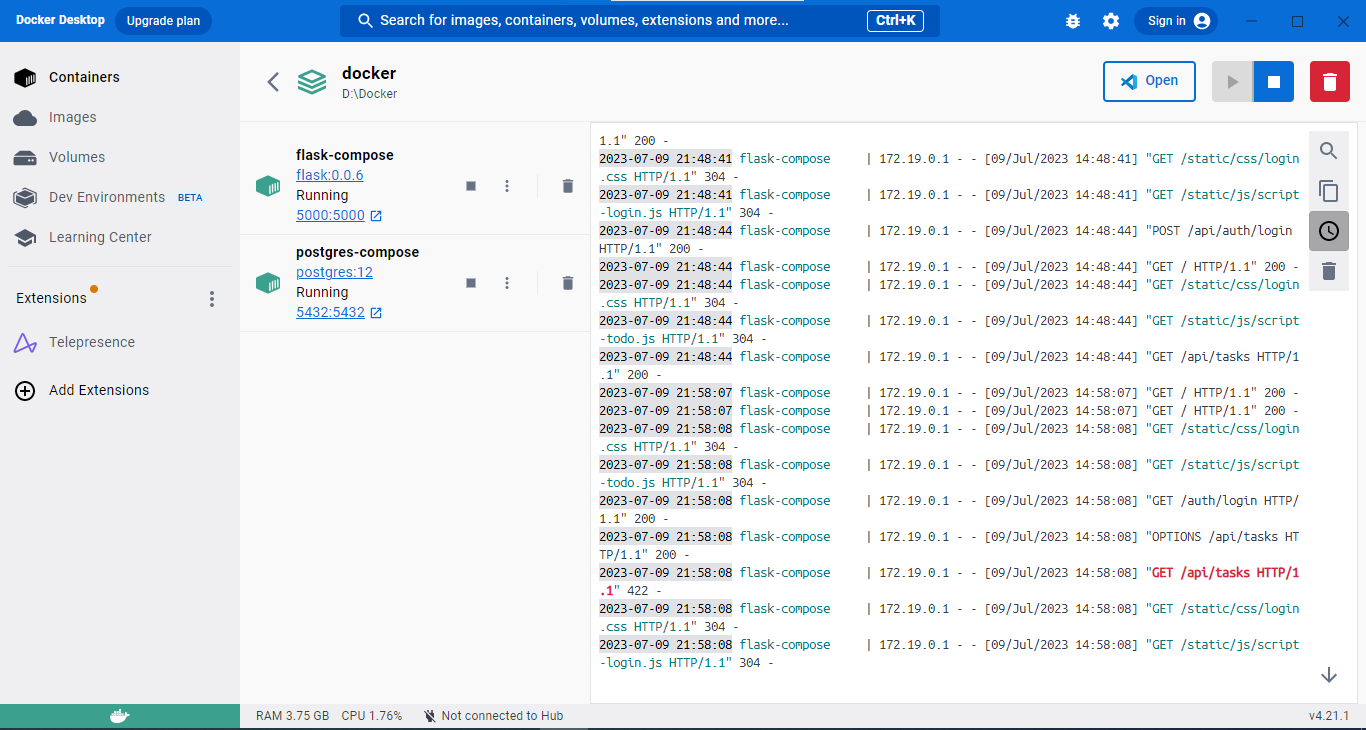The height and width of the screenshot is (730, 1366).
Task: Open Docker Desktop settings gear
Action: (1111, 20)
